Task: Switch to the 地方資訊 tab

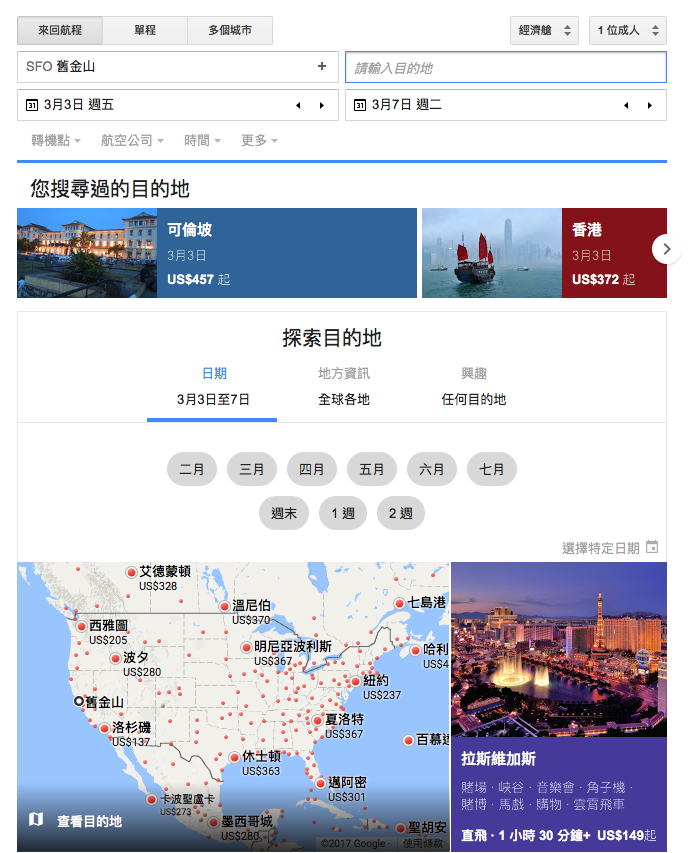Action: click(344, 373)
